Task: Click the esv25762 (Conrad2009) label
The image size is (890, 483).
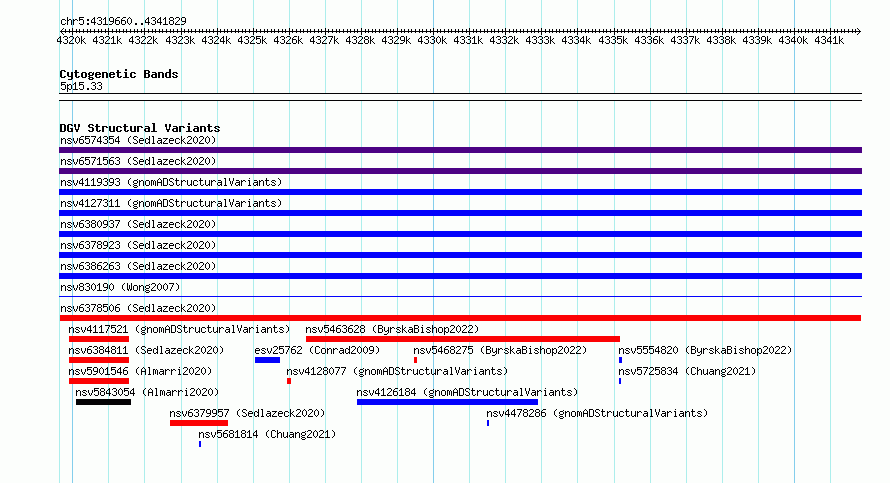Action: (317, 350)
